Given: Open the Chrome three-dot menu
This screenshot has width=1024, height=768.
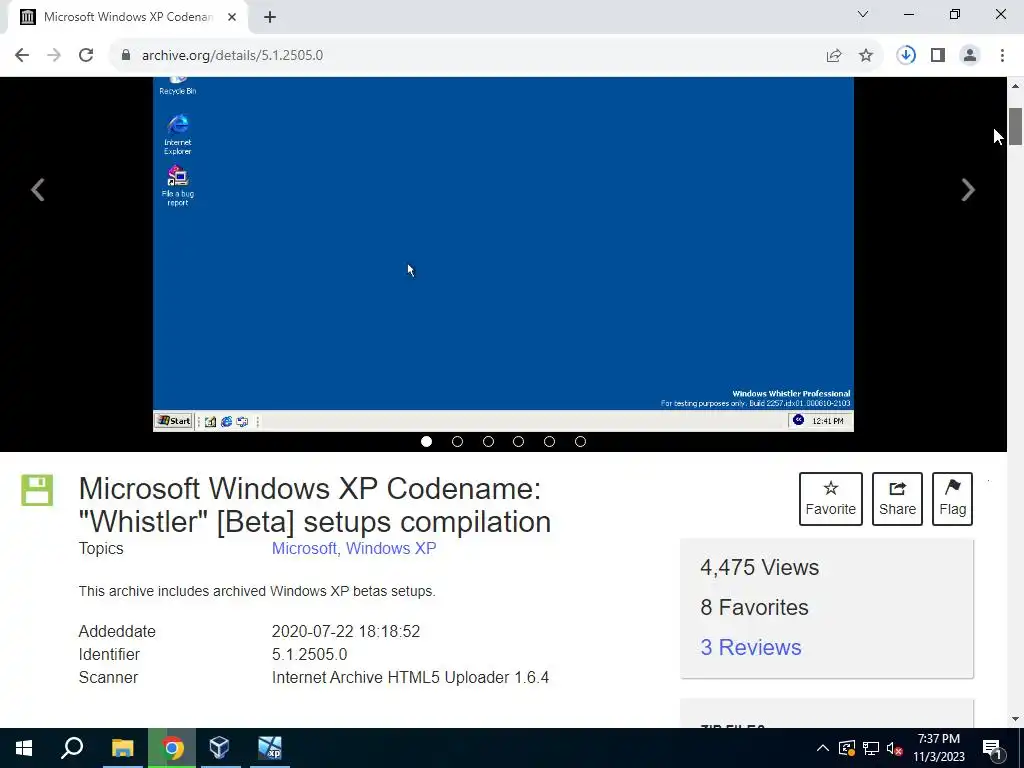Looking at the screenshot, I should [x=1002, y=56].
